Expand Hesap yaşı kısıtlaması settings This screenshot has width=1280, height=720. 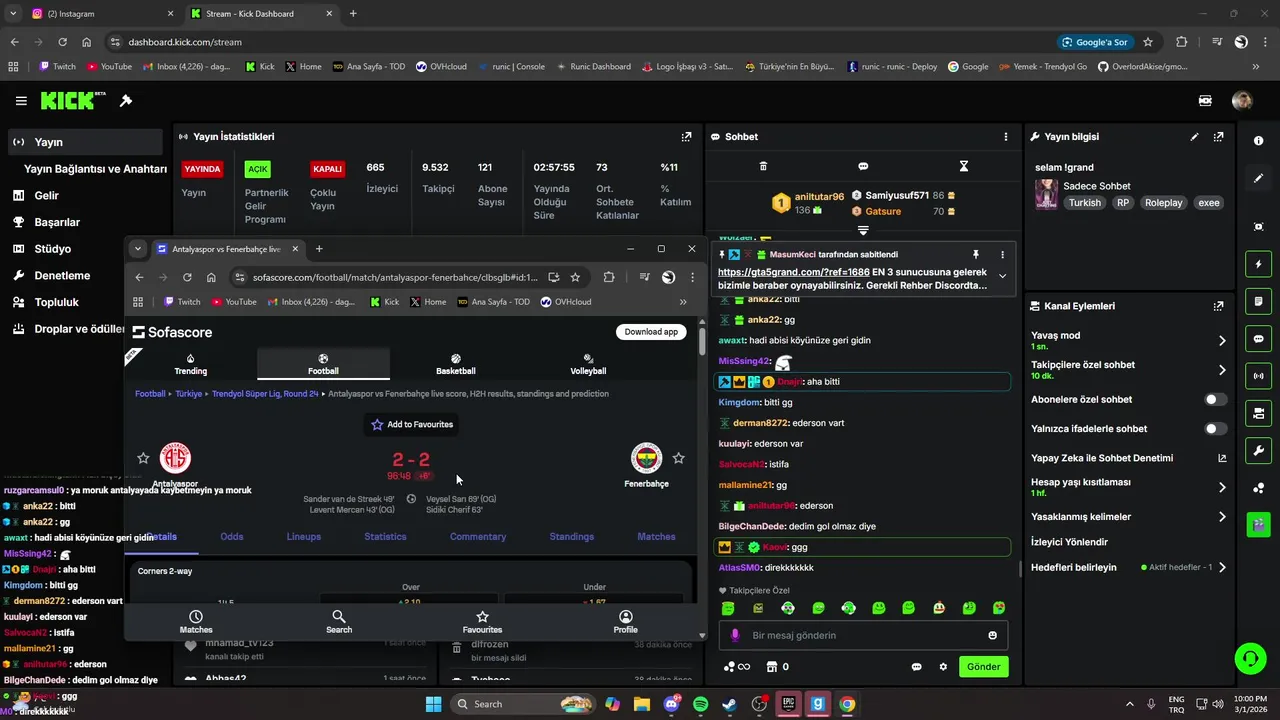point(1222,487)
